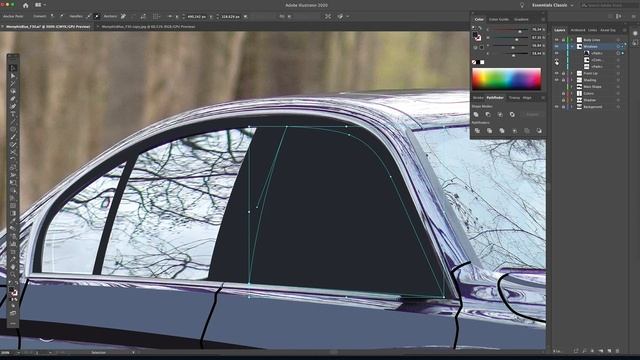640x360 pixels.
Task: Expand the Shading layer
Action: click(572, 80)
